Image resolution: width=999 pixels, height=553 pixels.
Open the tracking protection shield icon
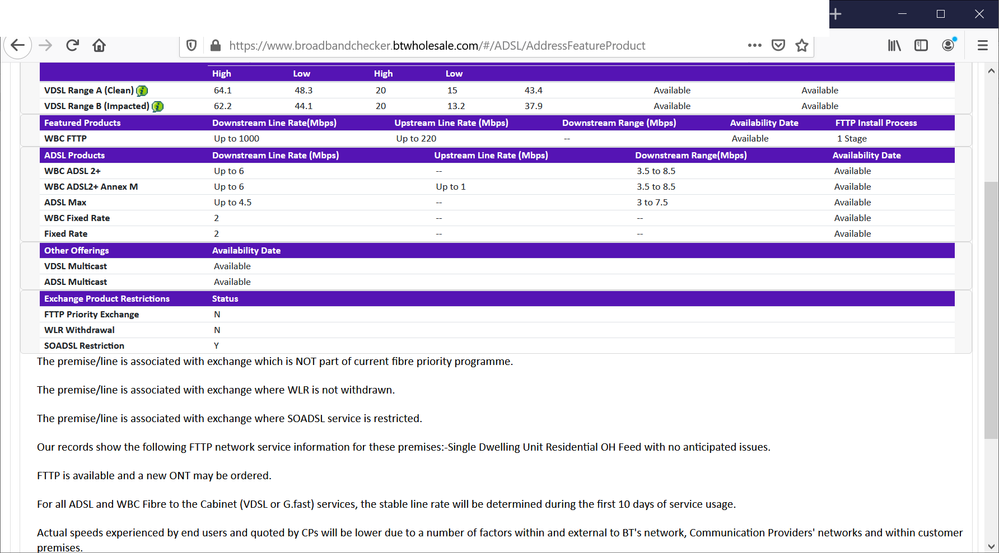pyautogui.click(x=192, y=46)
